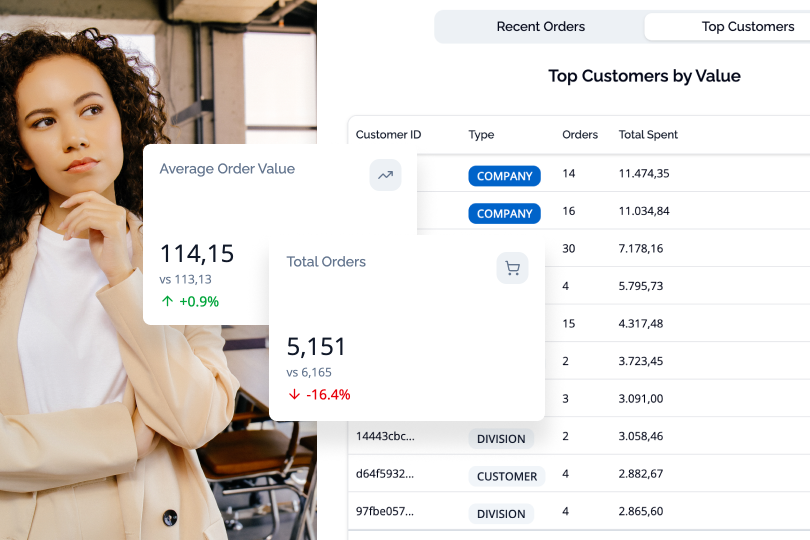Click the CUSTOMER badge in the d64f5932 row
Image resolution: width=810 pixels, height=540 pixels.
pos(507,476)
